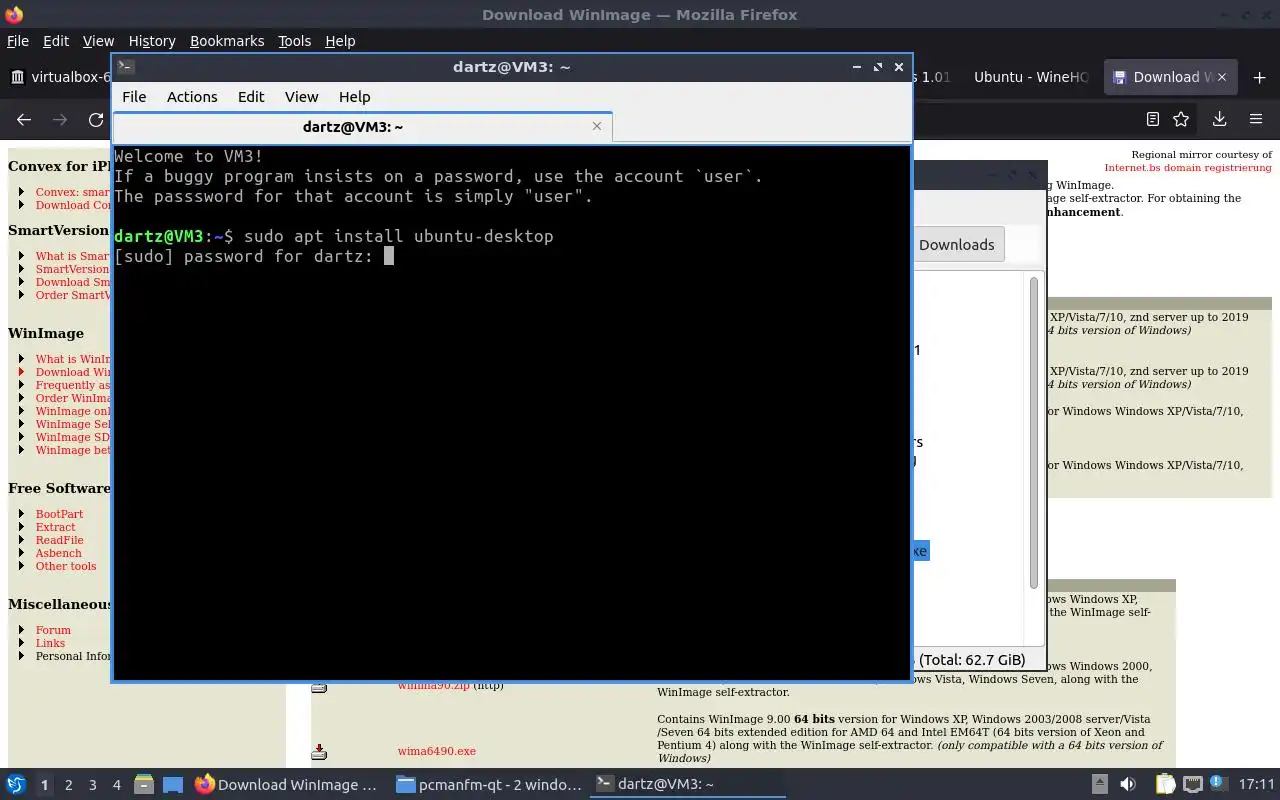Screen dimensions: 1280x800
Task: Open terminal Edit menu
Action: pyautogui.click(x=251, y=97)
